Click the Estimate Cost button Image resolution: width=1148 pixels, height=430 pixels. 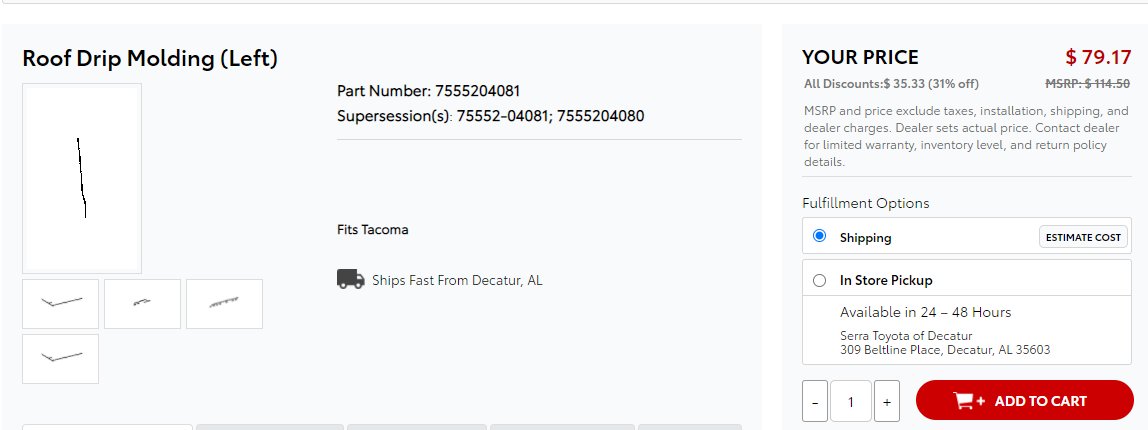pyautogui.click(x=1083, y=237)
